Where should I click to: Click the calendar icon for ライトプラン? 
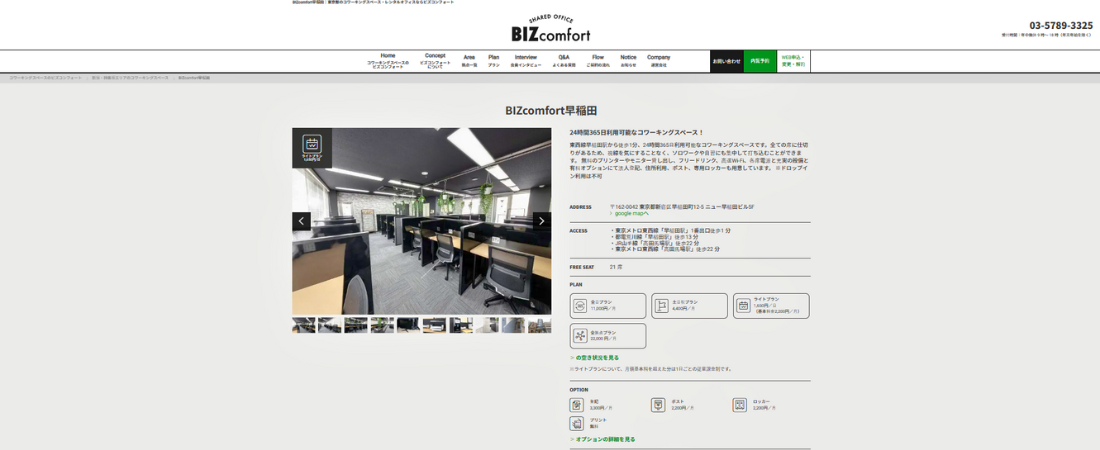[x=743, y=306]
